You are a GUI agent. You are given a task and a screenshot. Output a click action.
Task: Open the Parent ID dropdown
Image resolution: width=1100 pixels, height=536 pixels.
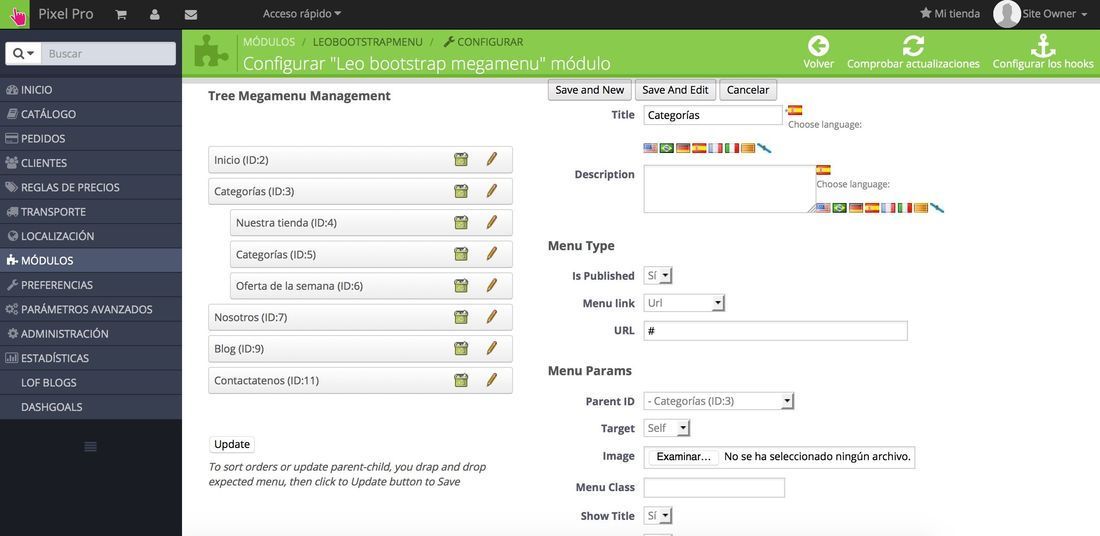coord(719,401)
